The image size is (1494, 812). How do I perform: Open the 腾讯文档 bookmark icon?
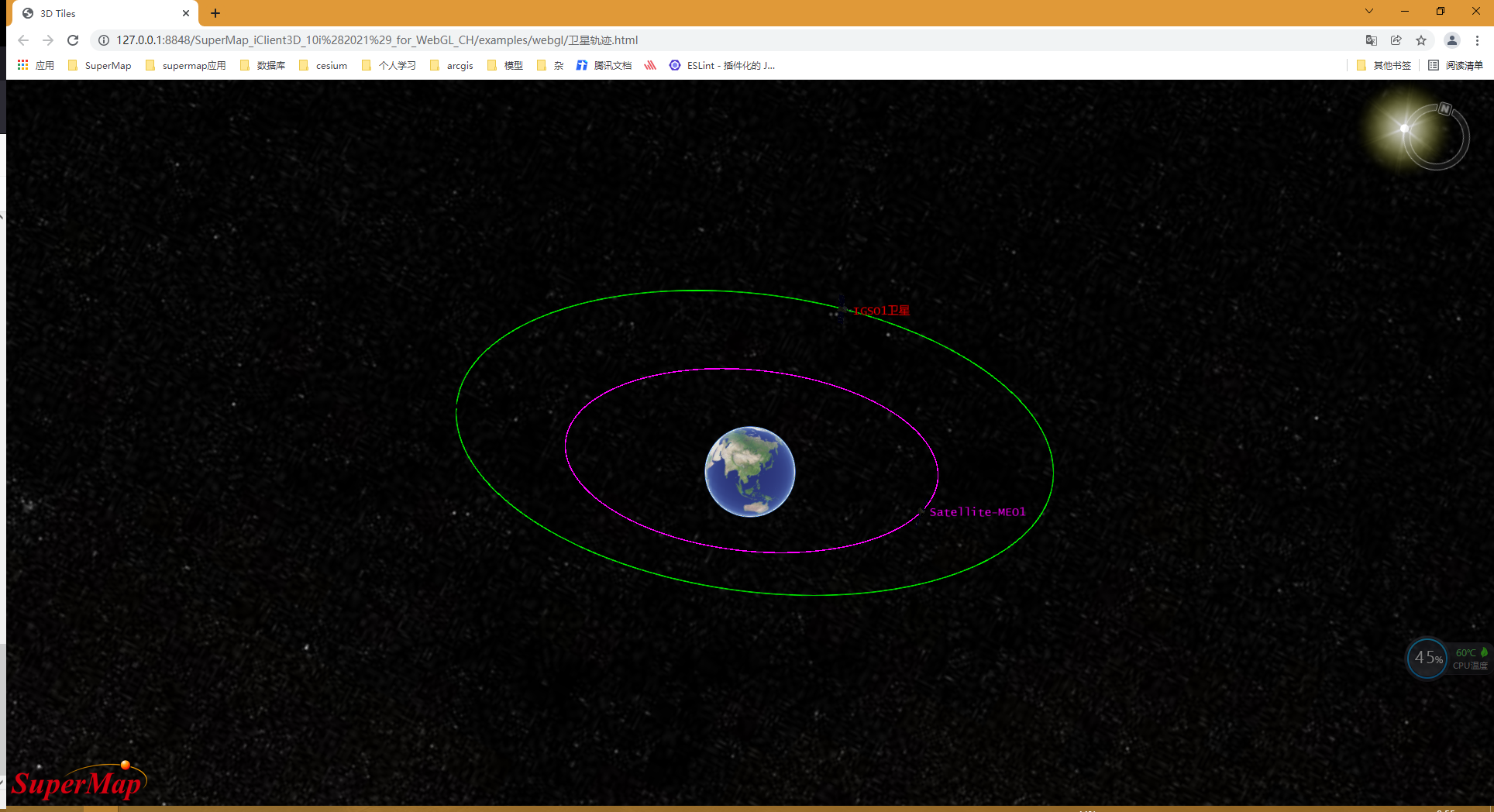tap(581, 65)
